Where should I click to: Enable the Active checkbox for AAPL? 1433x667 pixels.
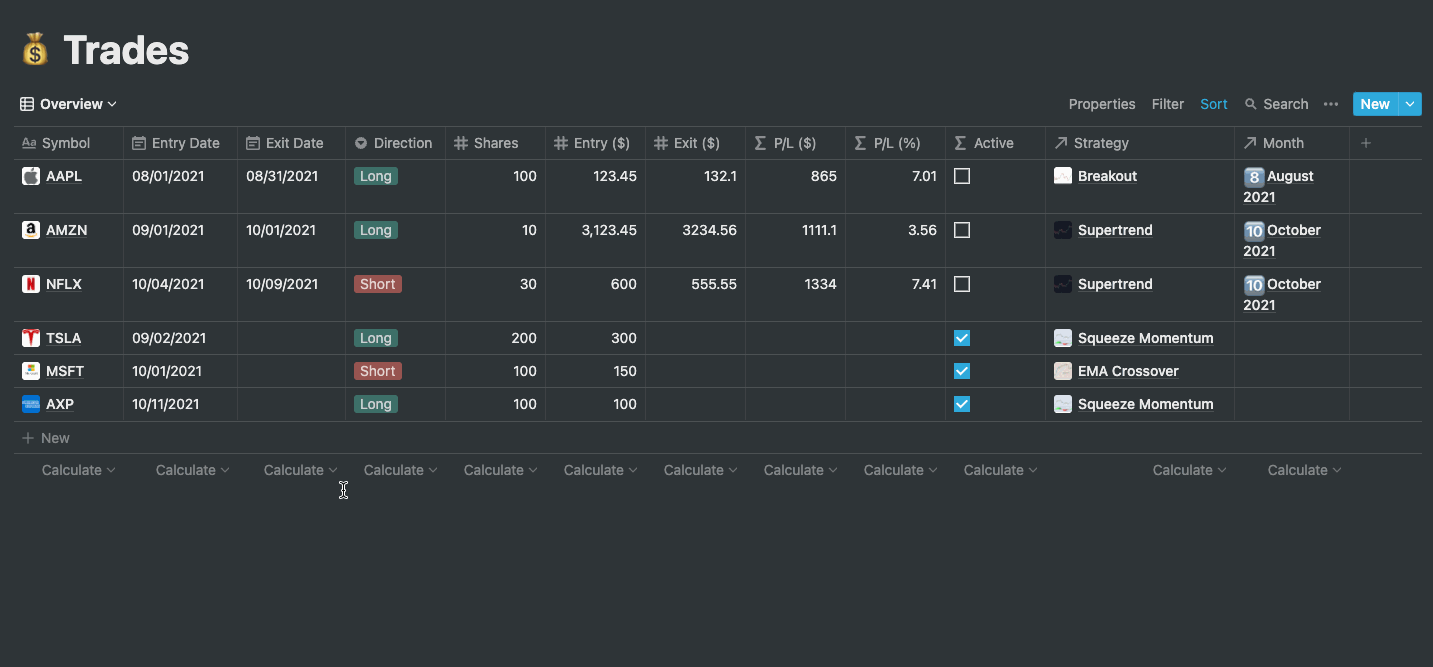961,176
